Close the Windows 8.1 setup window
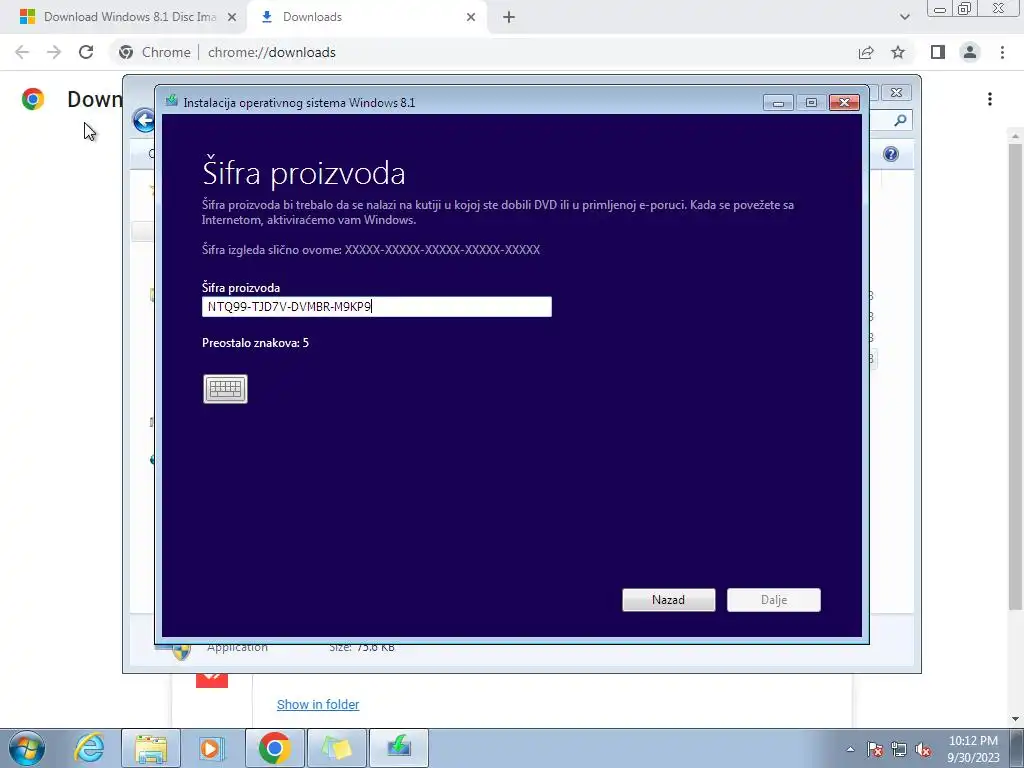Image resolution: width=1024 pixels, height=768 pixels. coord(844,103)
